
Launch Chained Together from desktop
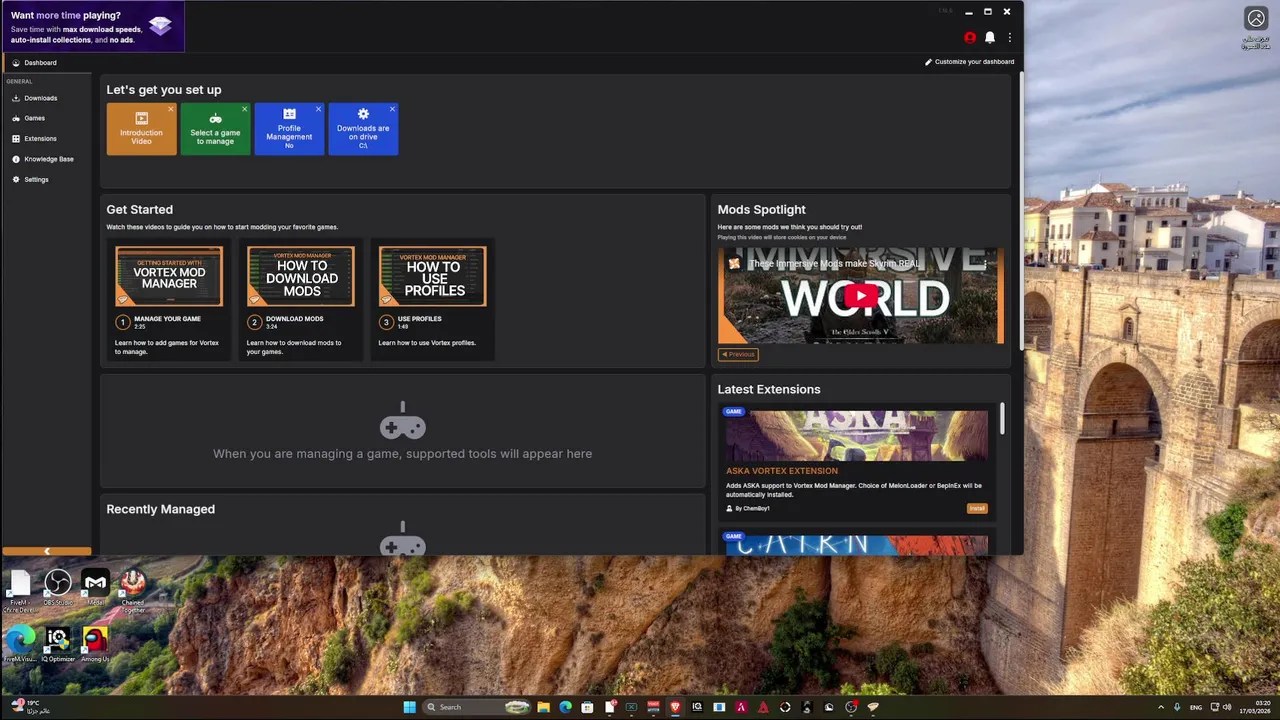[x=133, y=590]
